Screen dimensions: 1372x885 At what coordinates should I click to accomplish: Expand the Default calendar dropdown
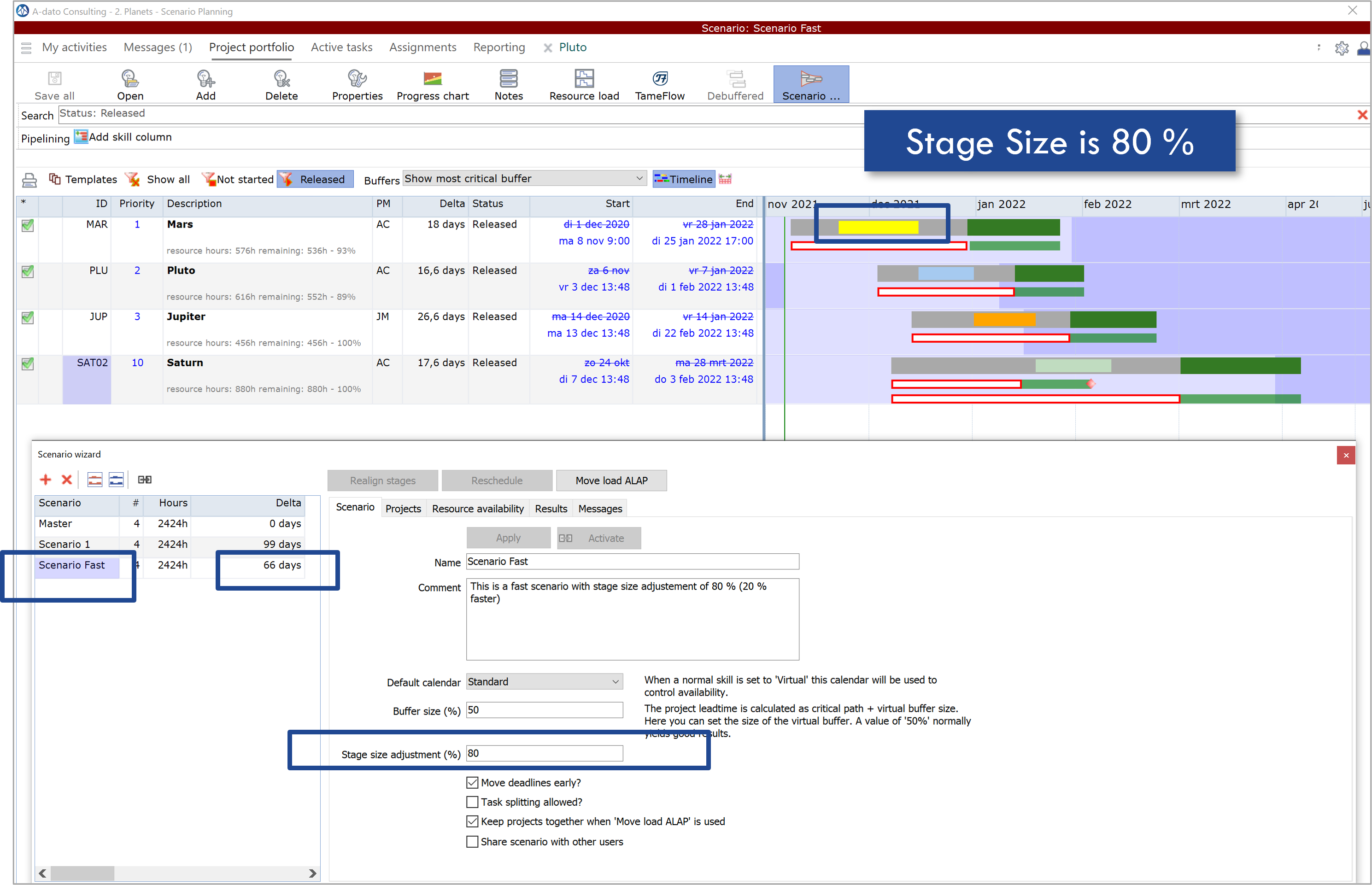point(616,681)
